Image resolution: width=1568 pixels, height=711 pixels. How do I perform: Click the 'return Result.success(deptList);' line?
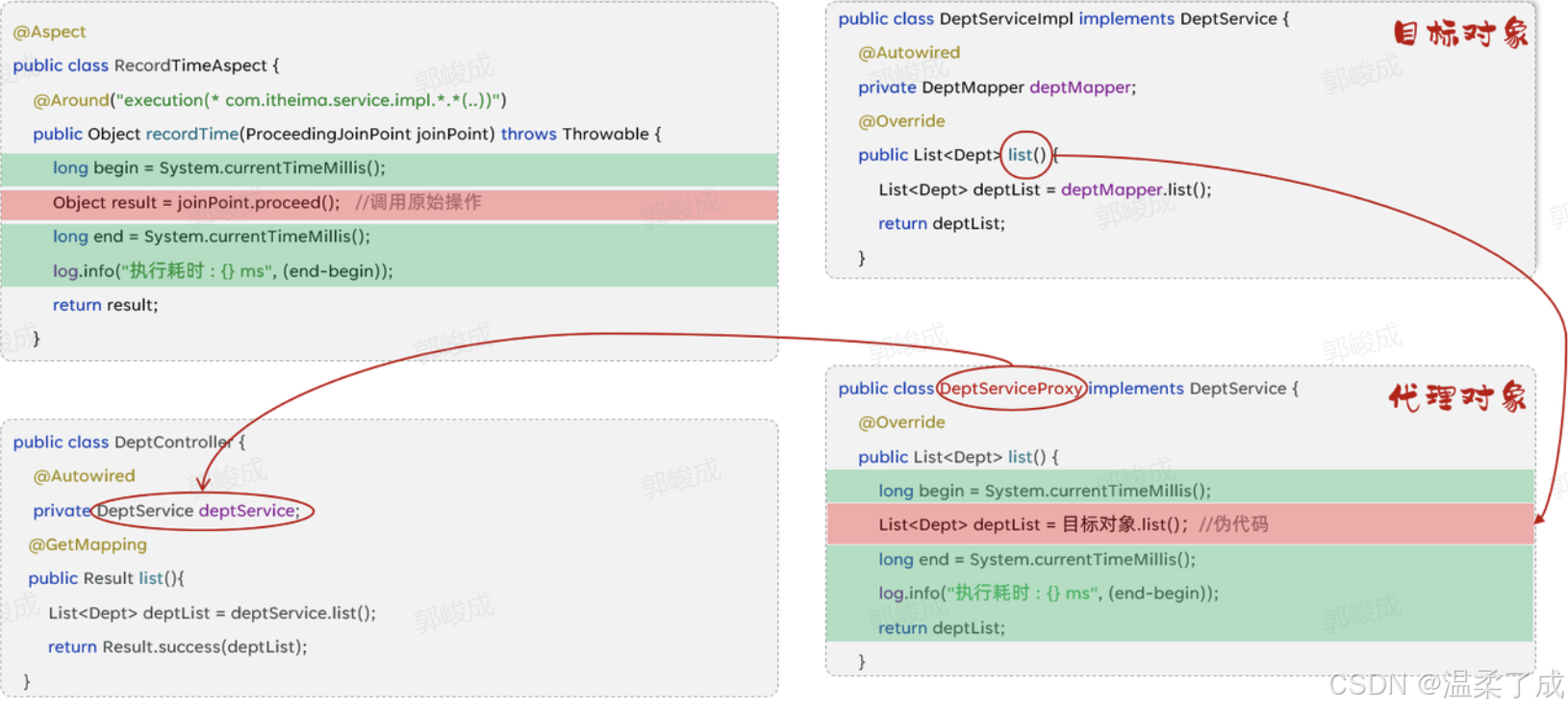tap(178, 647)
